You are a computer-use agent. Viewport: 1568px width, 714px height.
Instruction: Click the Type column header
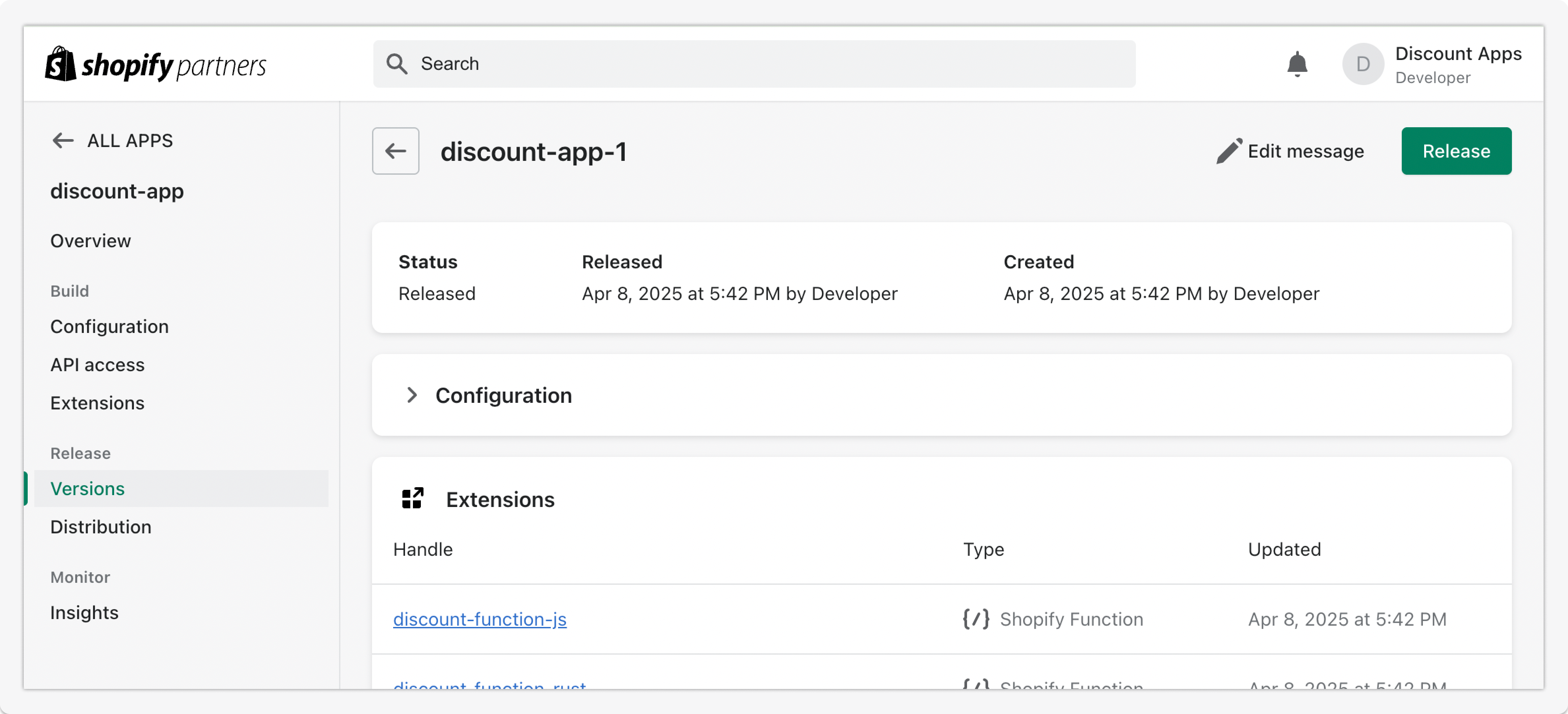point(984,549)
